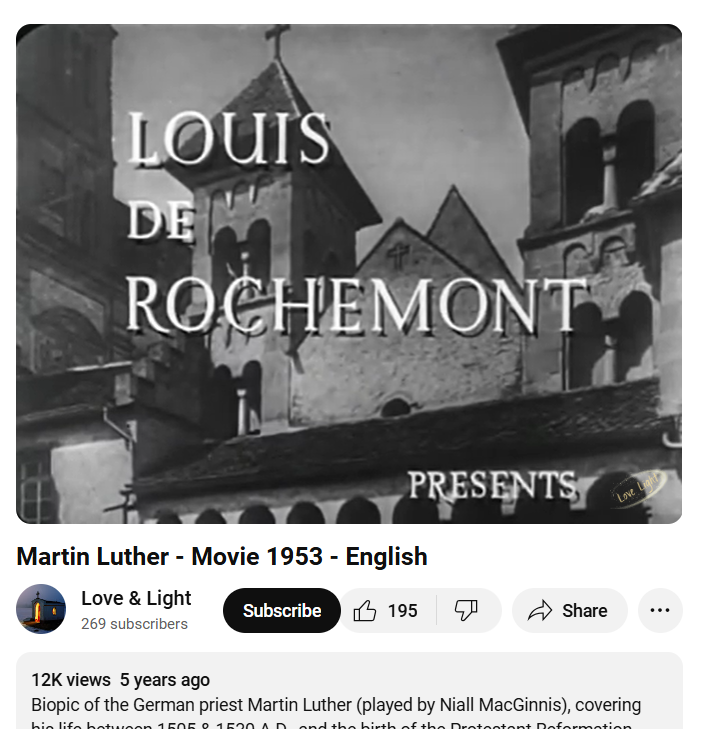Select the Martin Luther video title
Screen dimensions: 701x729
pyautogui.click(x=222, y=557)
